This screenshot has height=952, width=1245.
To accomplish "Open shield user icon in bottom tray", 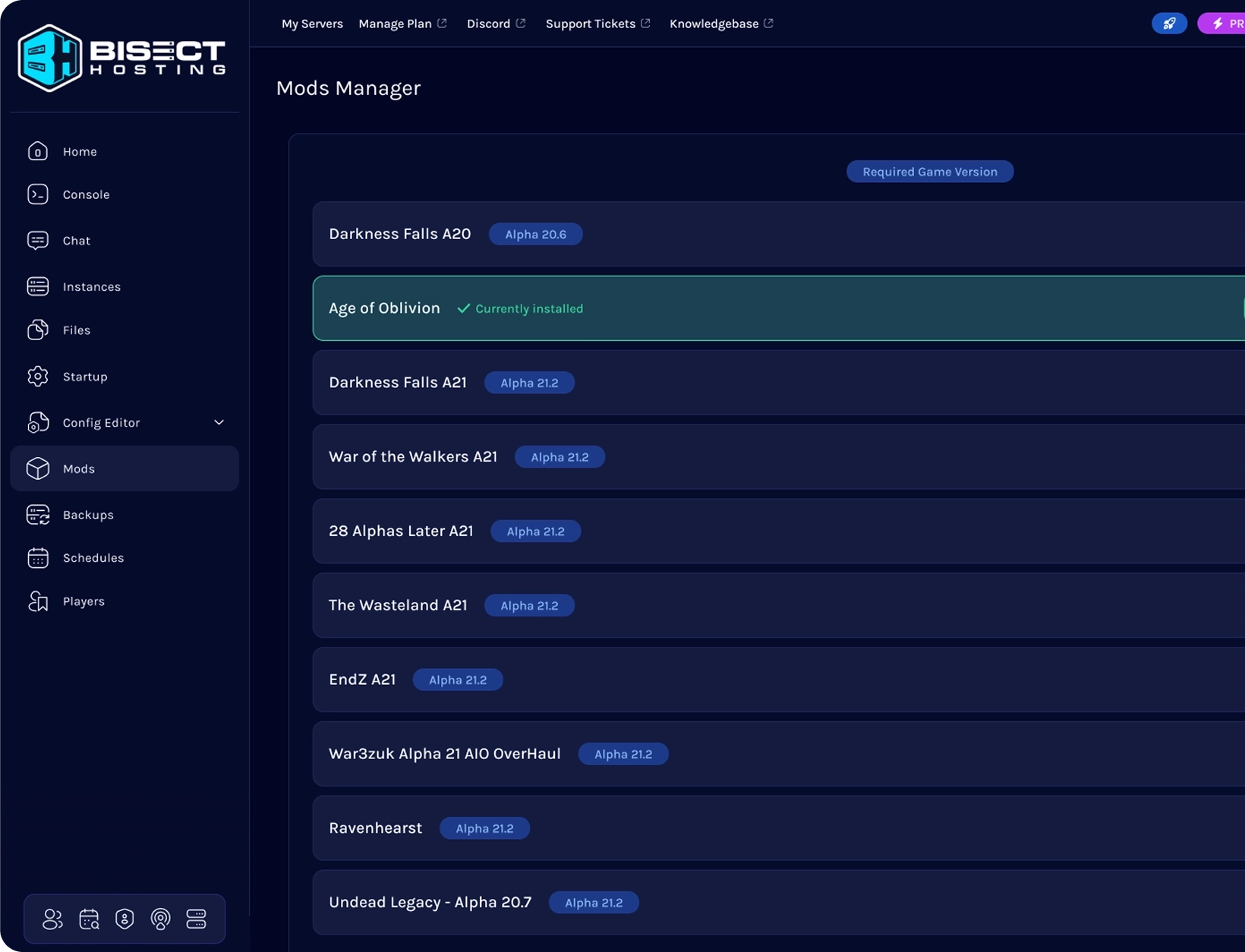I will pos(124,919).
